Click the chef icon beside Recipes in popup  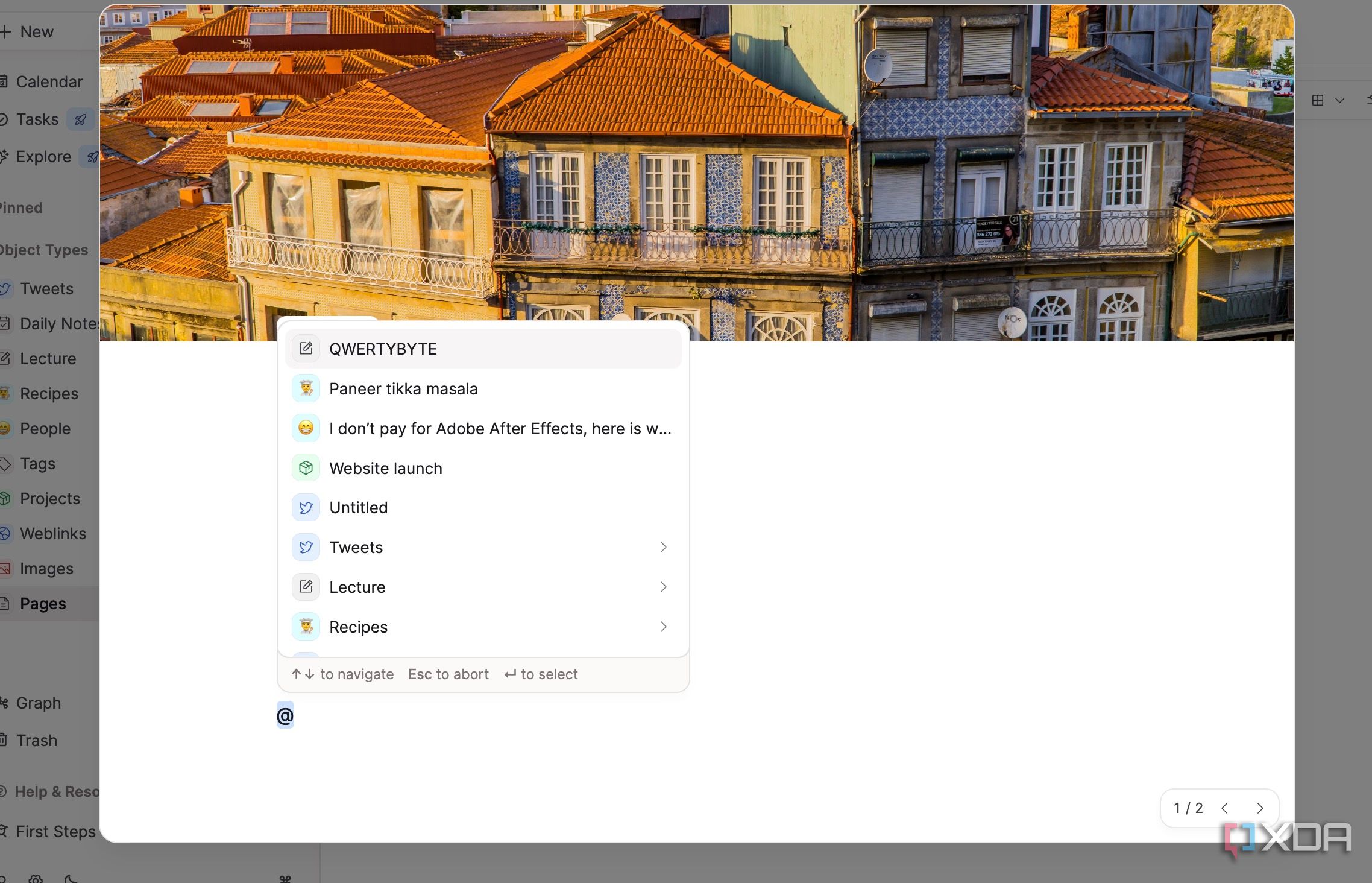(x=306, y=627)
